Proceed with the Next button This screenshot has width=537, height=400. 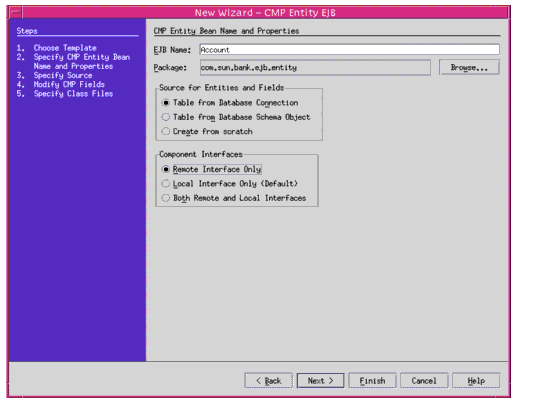321,381
